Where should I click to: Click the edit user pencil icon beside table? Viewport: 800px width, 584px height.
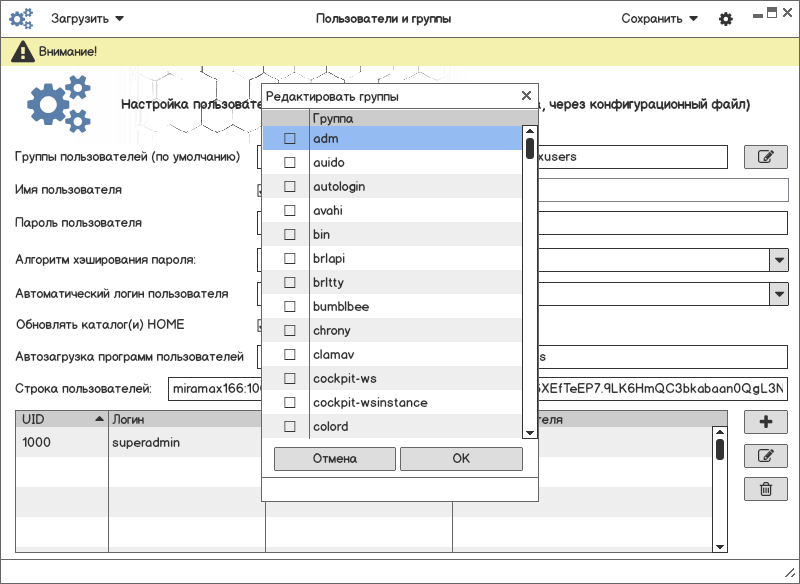click(766, 456)
